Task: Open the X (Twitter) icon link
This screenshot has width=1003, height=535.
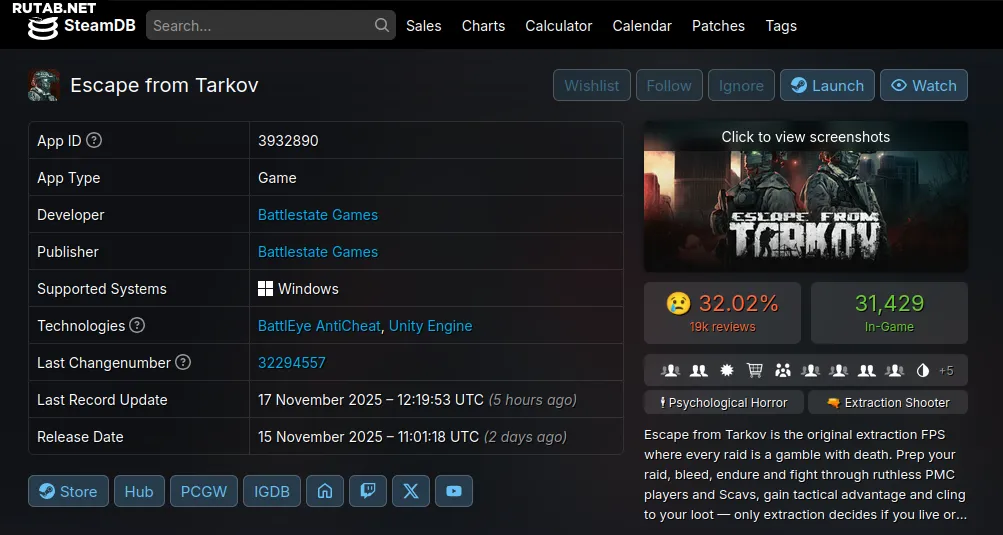Action: (411, 491)
